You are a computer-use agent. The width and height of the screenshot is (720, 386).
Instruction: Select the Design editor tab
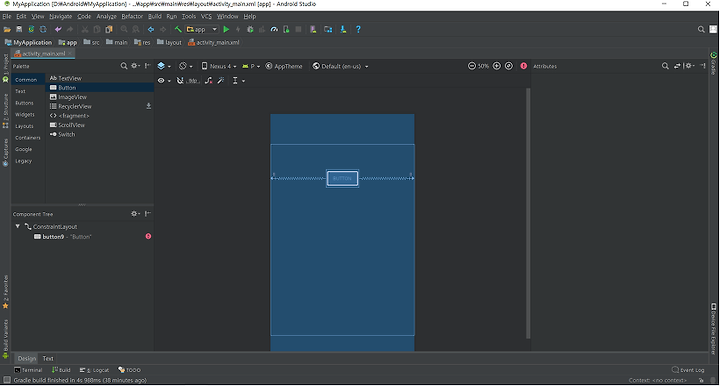tap(27, 358)
